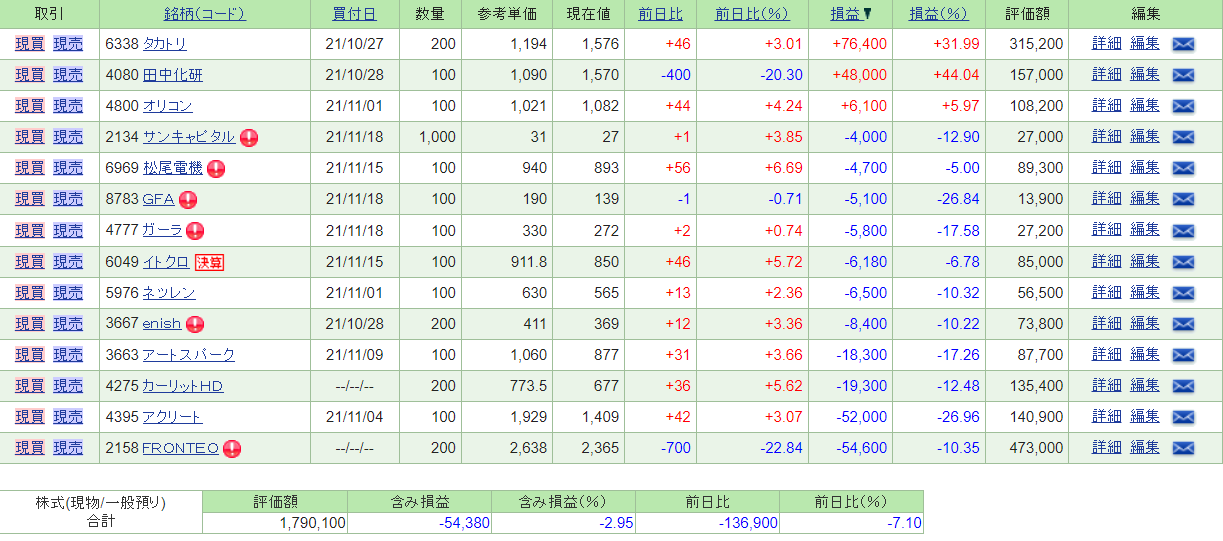Image resolution: width=1223 pixels, height=541 pixels.
Task: Open the サンキャピタル stock link
Action: click(188, 137)
